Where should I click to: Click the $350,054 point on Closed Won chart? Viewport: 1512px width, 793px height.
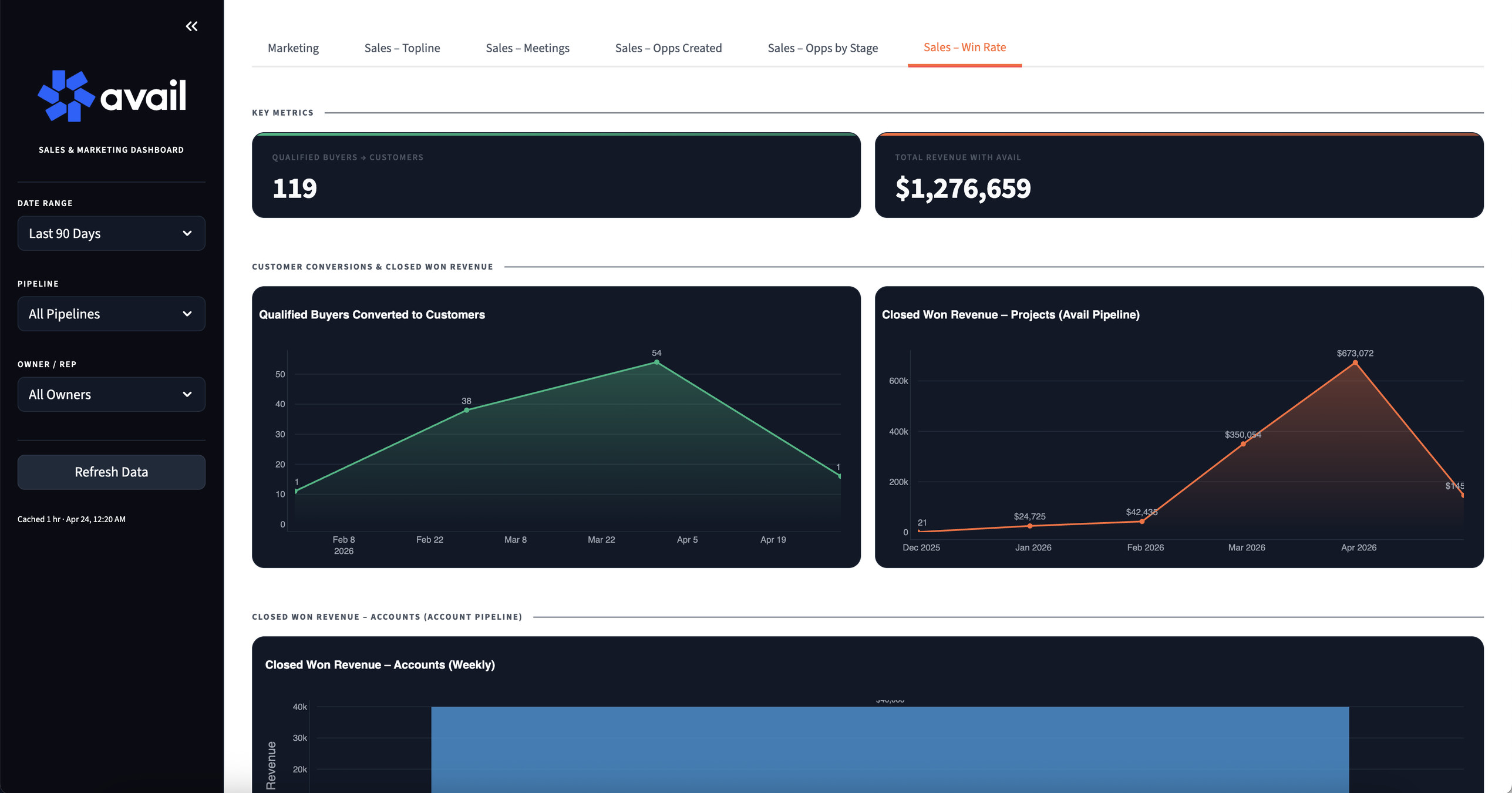pos(1243,443)
